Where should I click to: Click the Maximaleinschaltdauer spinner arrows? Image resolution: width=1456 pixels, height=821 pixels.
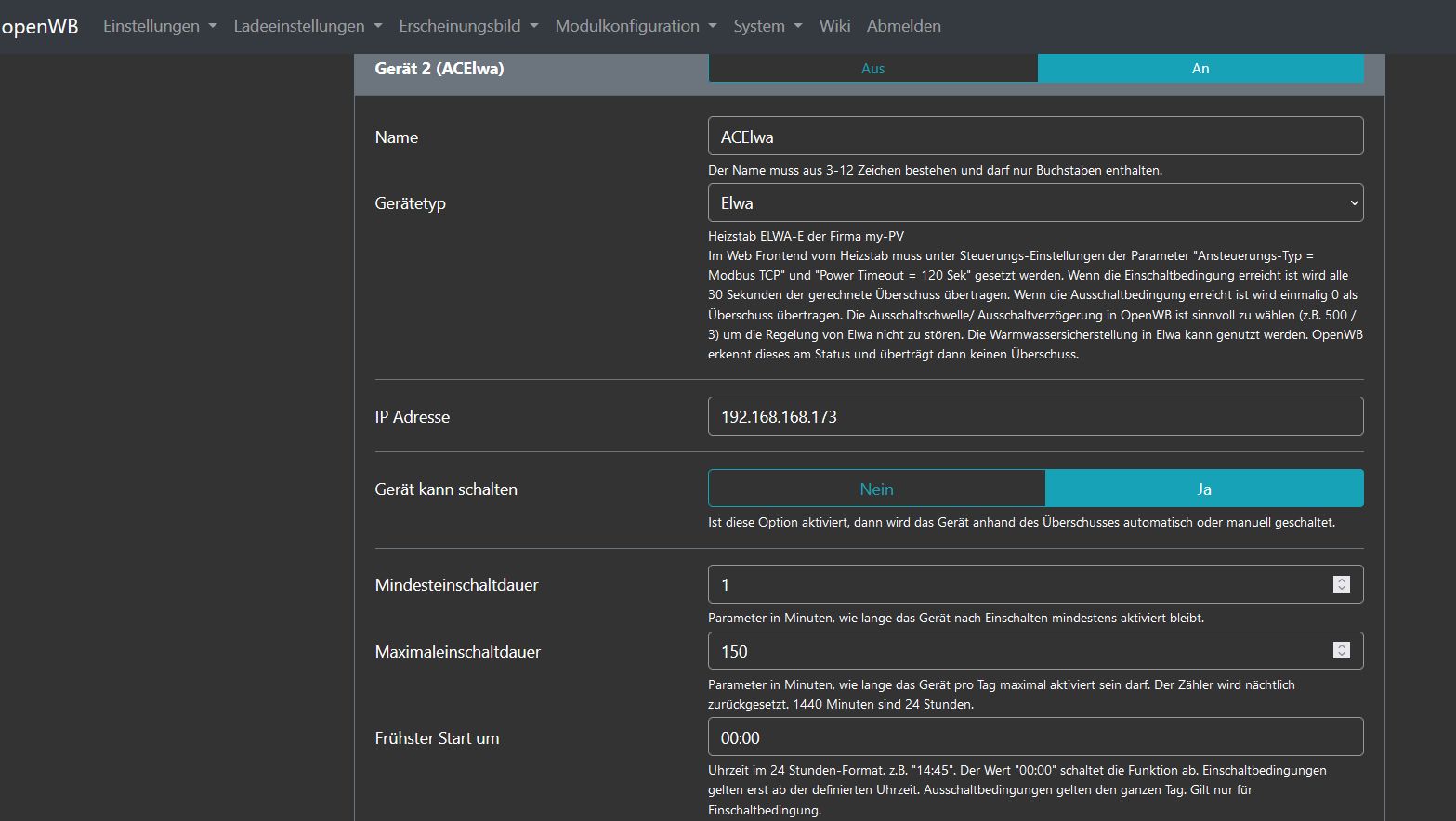tap(1341, 651)
